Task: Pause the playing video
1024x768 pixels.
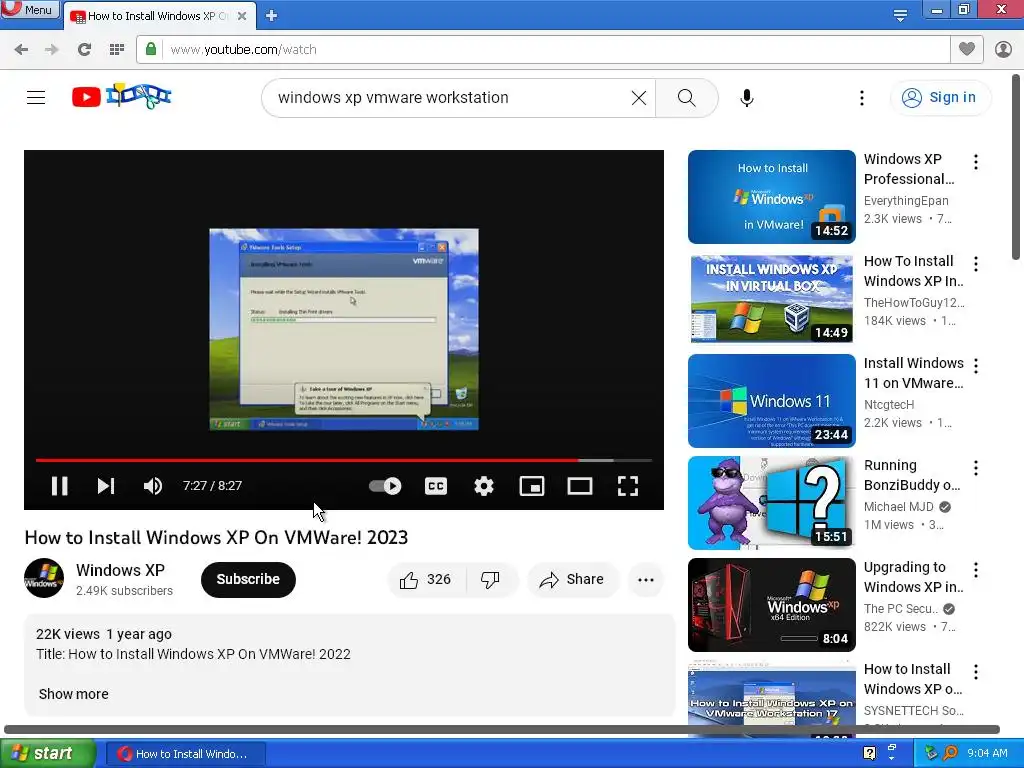Action: [59, 486]
